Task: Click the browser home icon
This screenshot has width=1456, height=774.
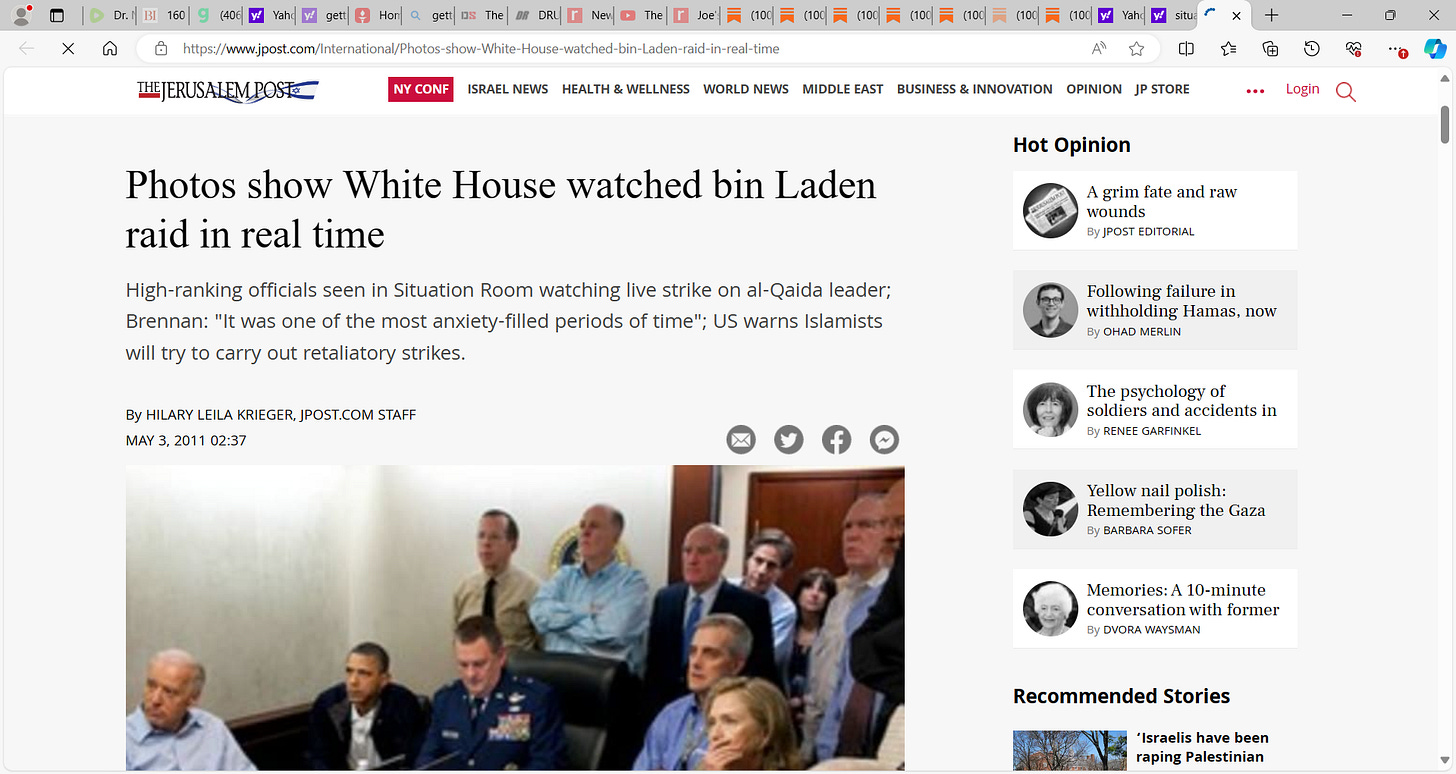Action: [110, 48]
